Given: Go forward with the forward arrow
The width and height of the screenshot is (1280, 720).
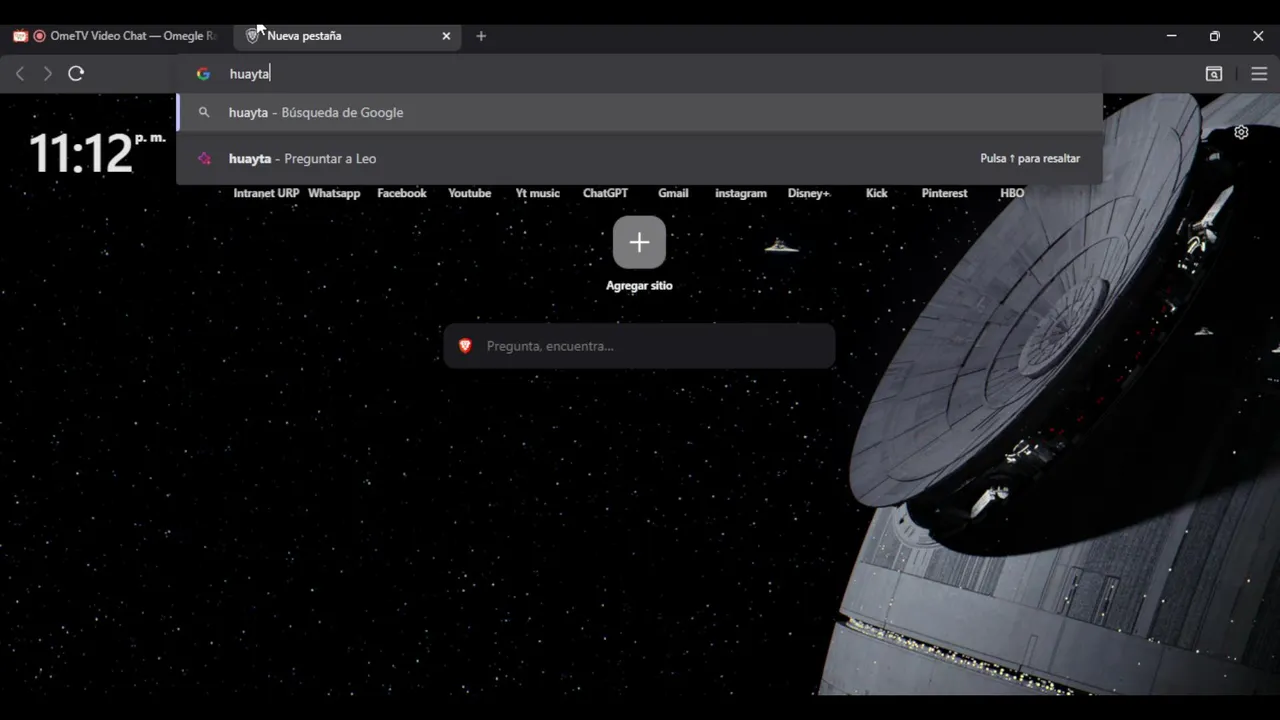Looking at the screenshot, I should point(47,73).
